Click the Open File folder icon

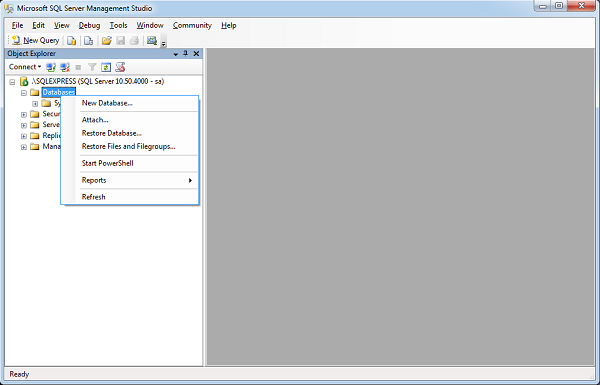coord(107,41)
